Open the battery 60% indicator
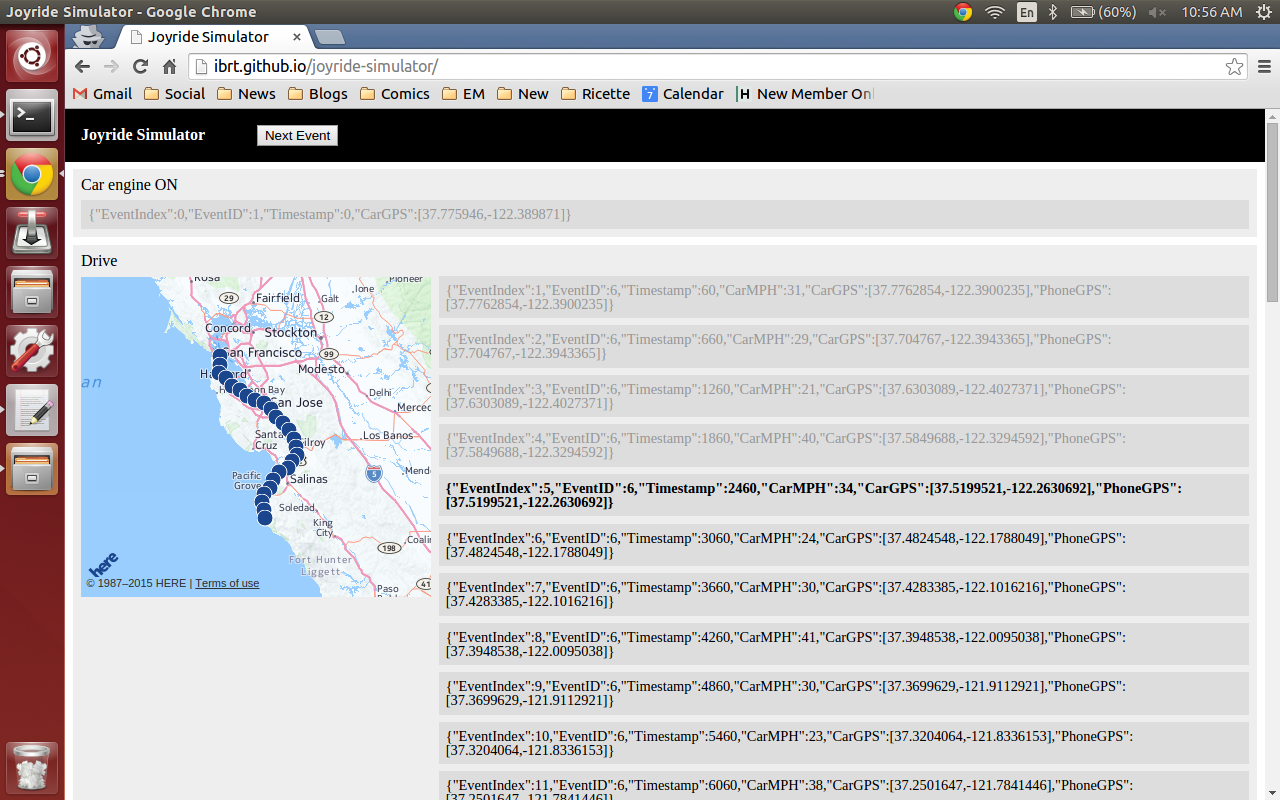This screenshot has width=1280, height=800. (1103, 12)
